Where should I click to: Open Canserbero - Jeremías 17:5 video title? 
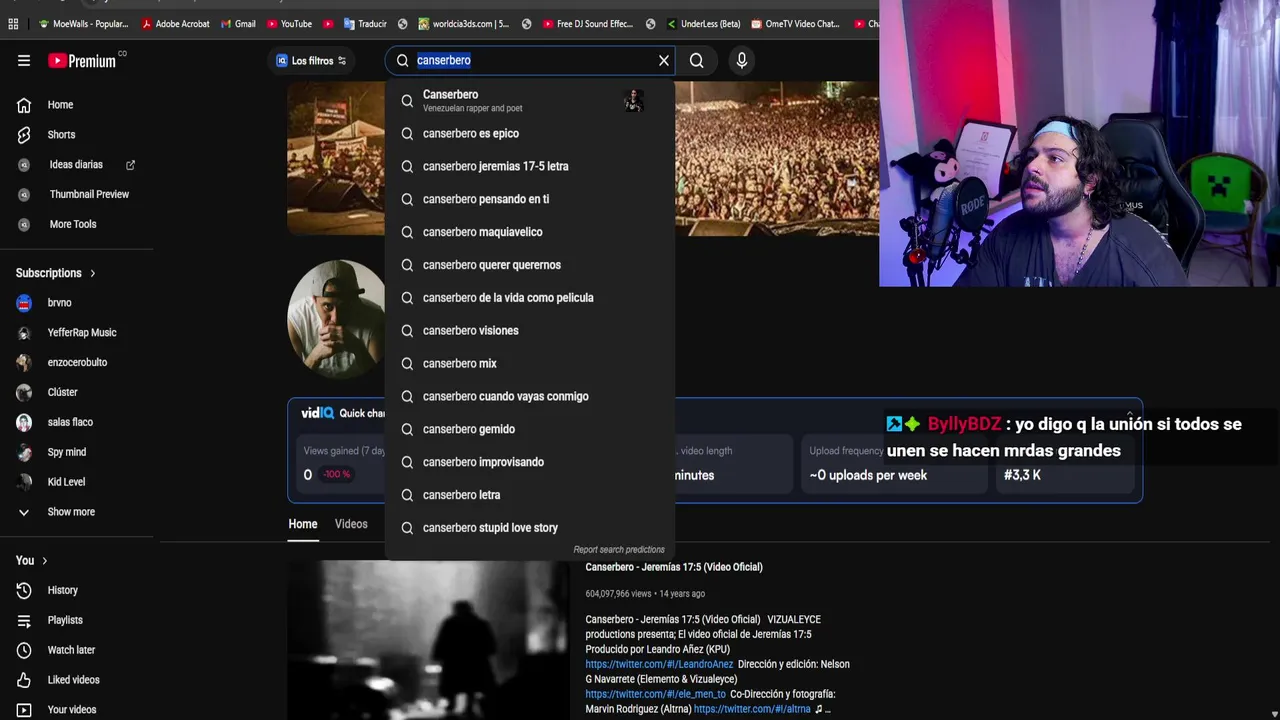(674, 567)
